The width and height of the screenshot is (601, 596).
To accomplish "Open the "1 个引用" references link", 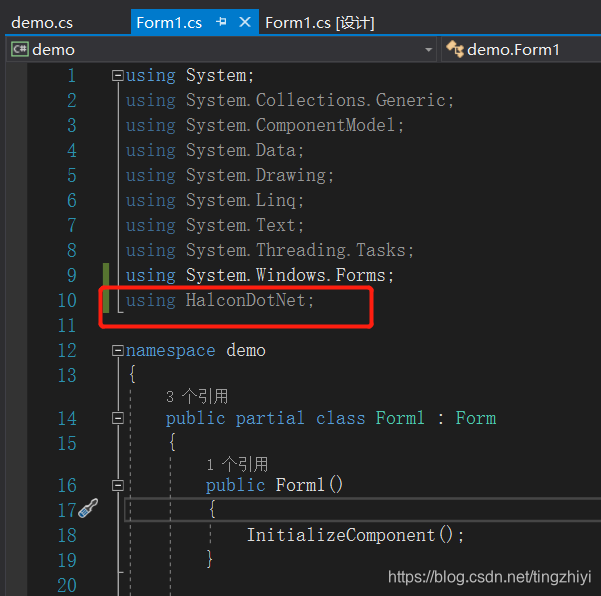I will [x=237, y=464].
